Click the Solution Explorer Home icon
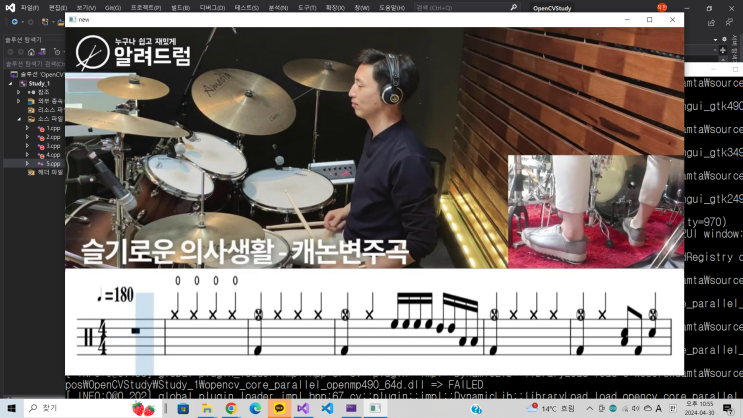Viewport: 743px width, 418px height. click(31, 52)
